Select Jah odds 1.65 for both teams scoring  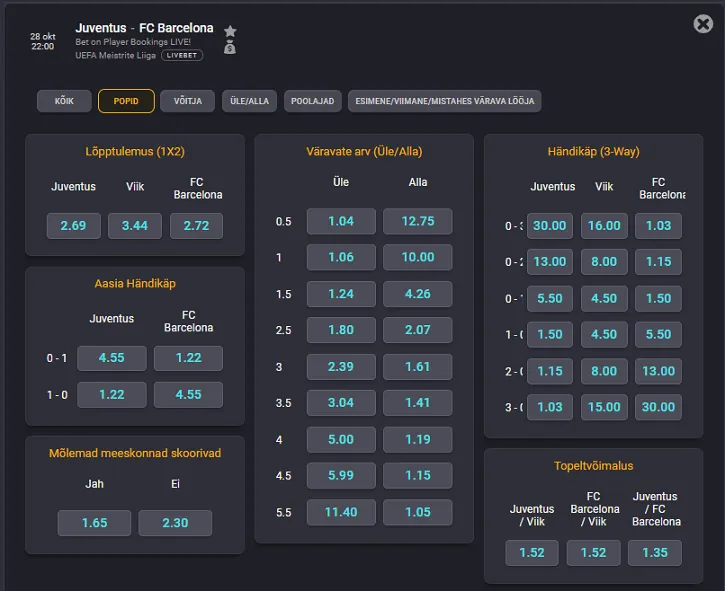[94, 523]
